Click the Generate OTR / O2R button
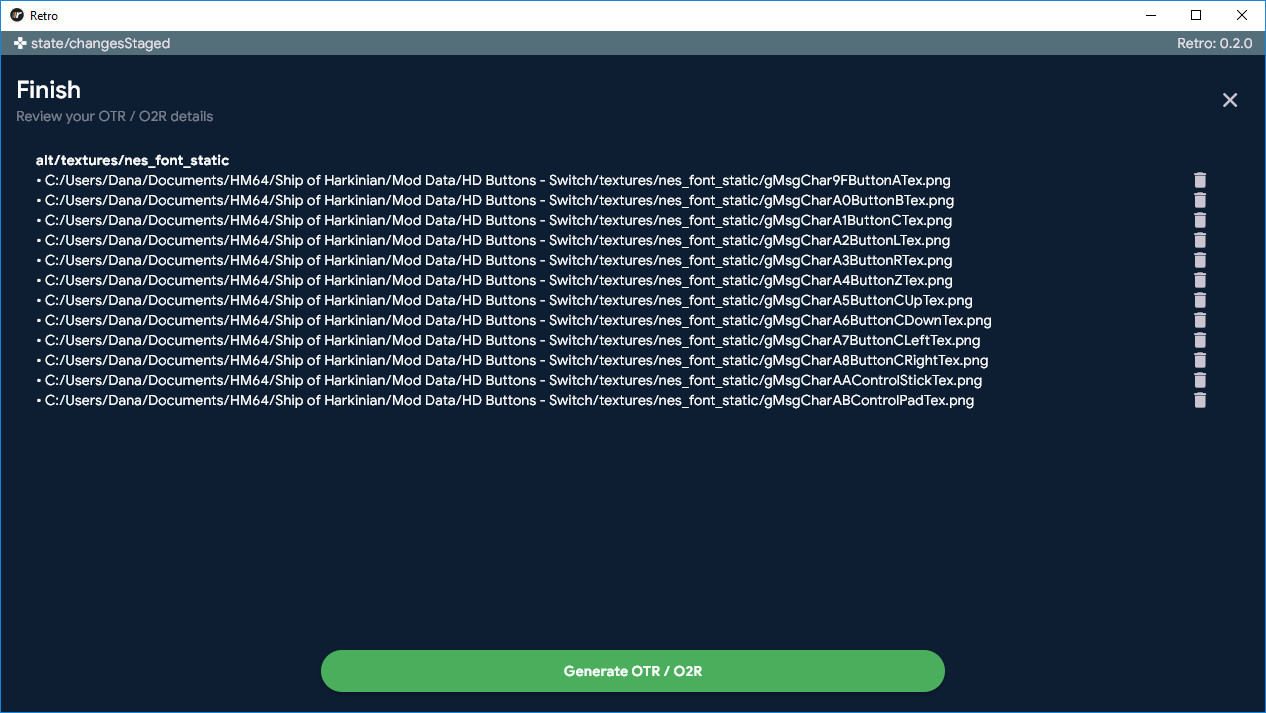Viewport: 1266px width, 713px height. (x=632, y=671)
